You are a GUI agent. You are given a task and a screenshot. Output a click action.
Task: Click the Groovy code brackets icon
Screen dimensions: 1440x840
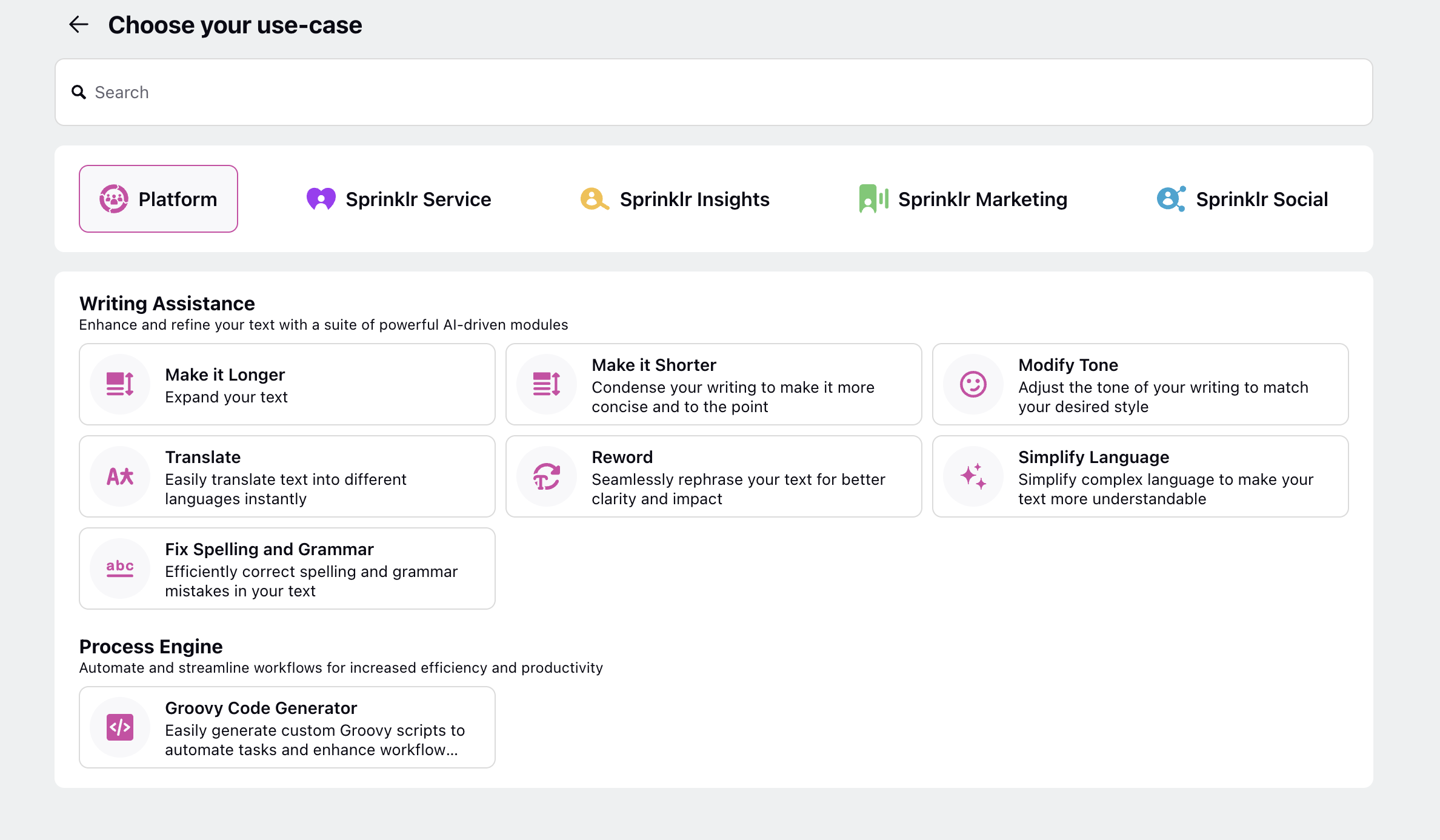(120, 727)
